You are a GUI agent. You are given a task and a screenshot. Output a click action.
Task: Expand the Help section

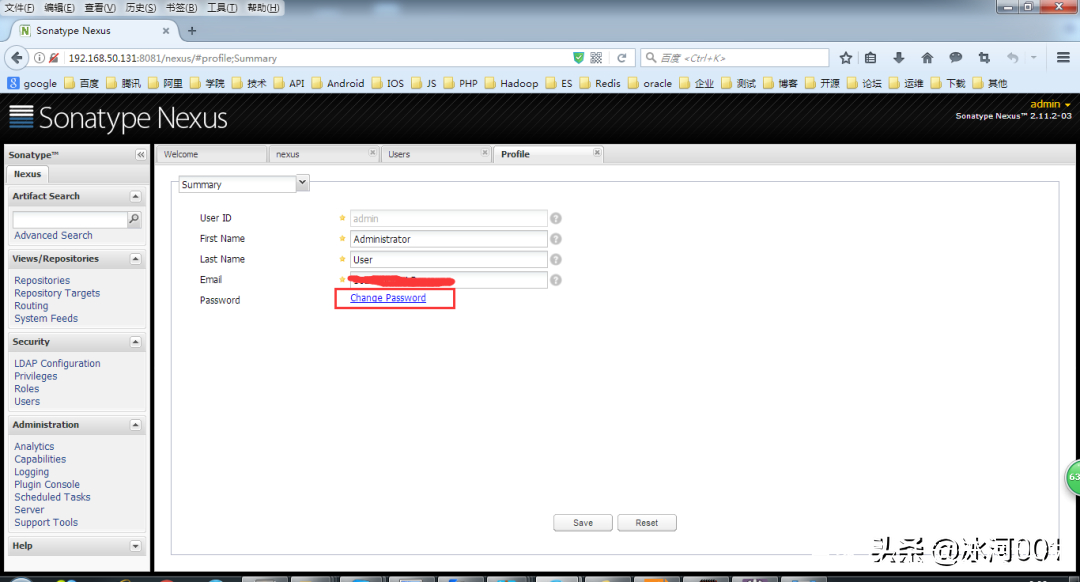pos(136,546)
